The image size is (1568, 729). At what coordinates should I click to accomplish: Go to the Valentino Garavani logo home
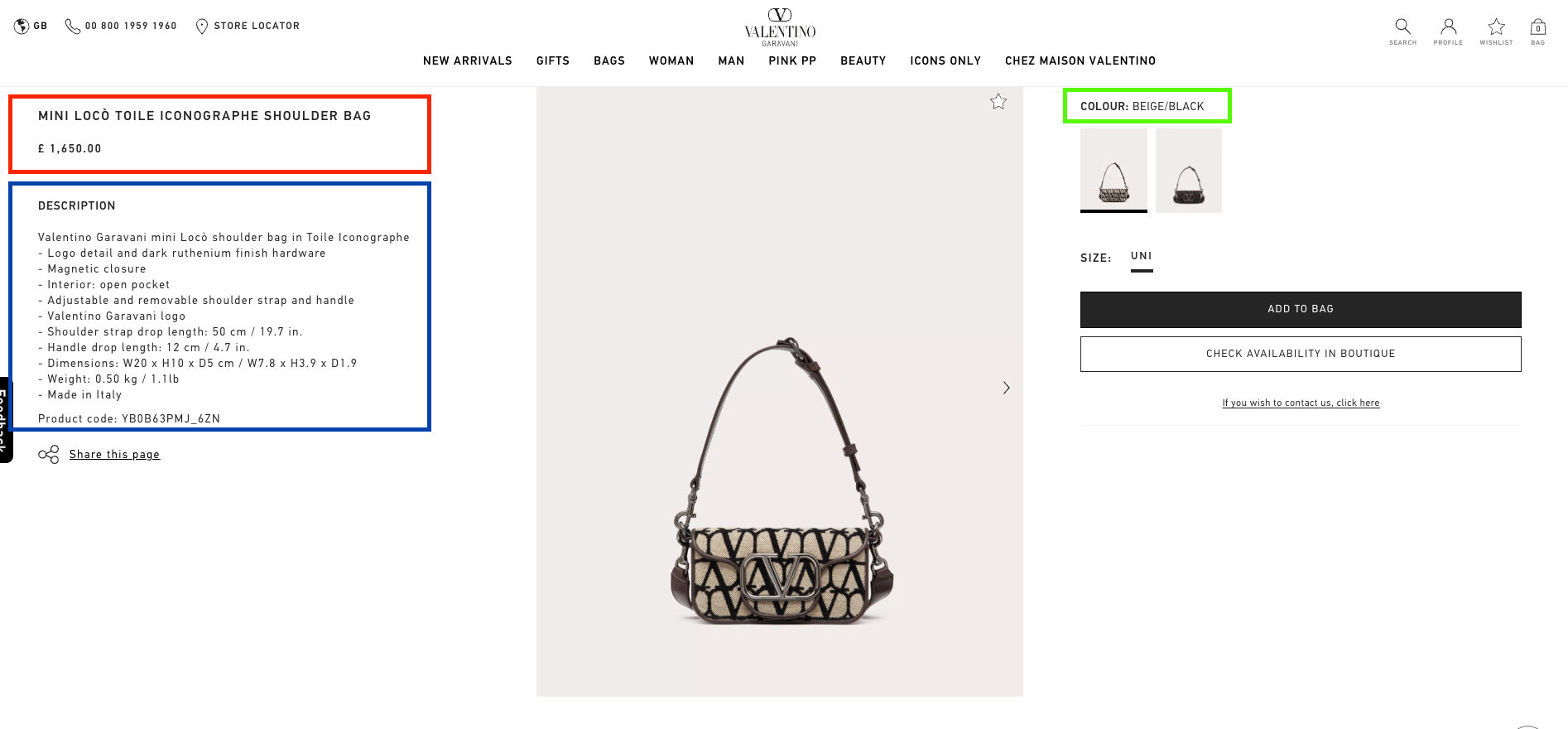[780, 27]
